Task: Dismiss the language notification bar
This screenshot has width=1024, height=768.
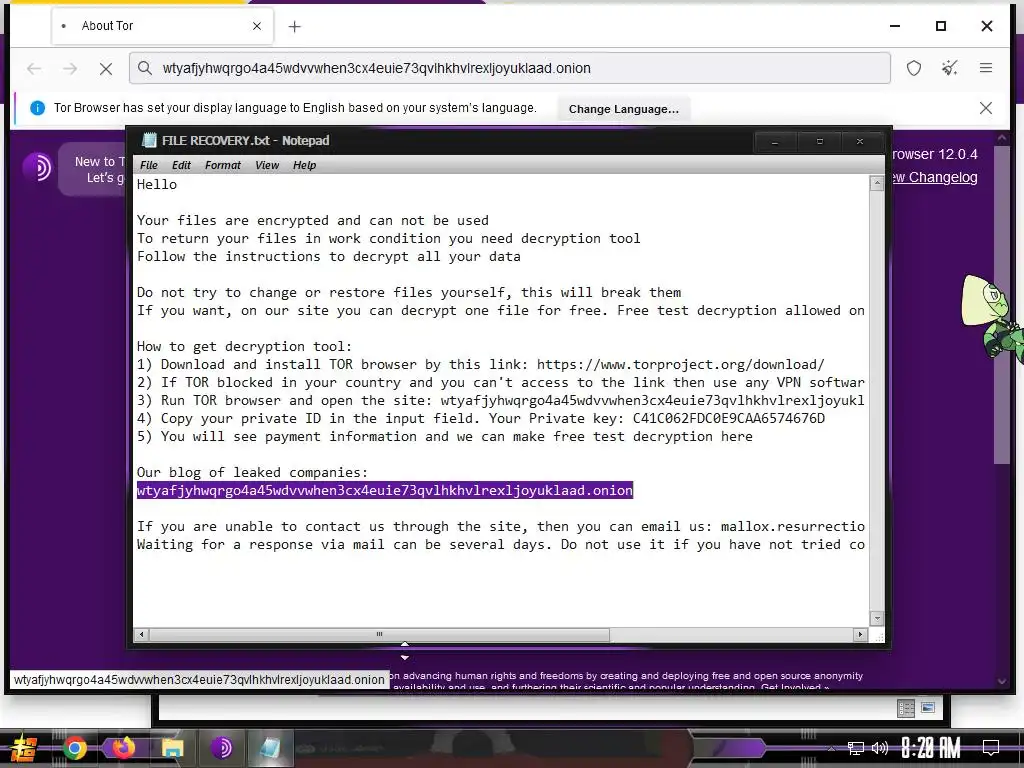Action: tap(986, 108)
